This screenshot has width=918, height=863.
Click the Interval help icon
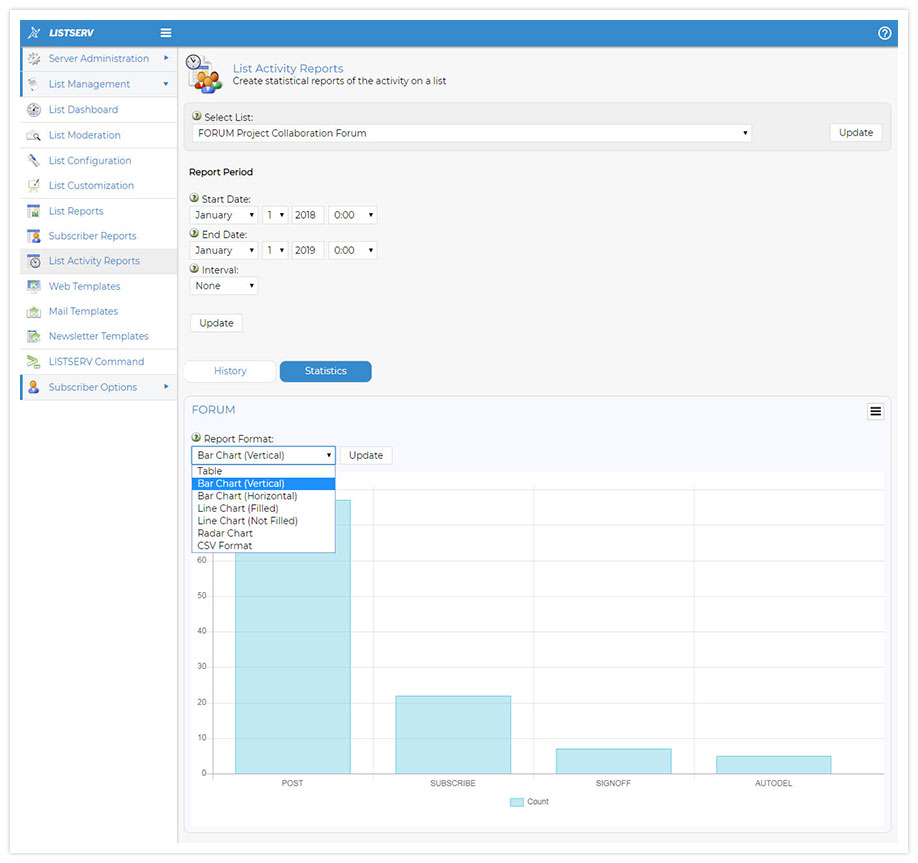(194, 269)
